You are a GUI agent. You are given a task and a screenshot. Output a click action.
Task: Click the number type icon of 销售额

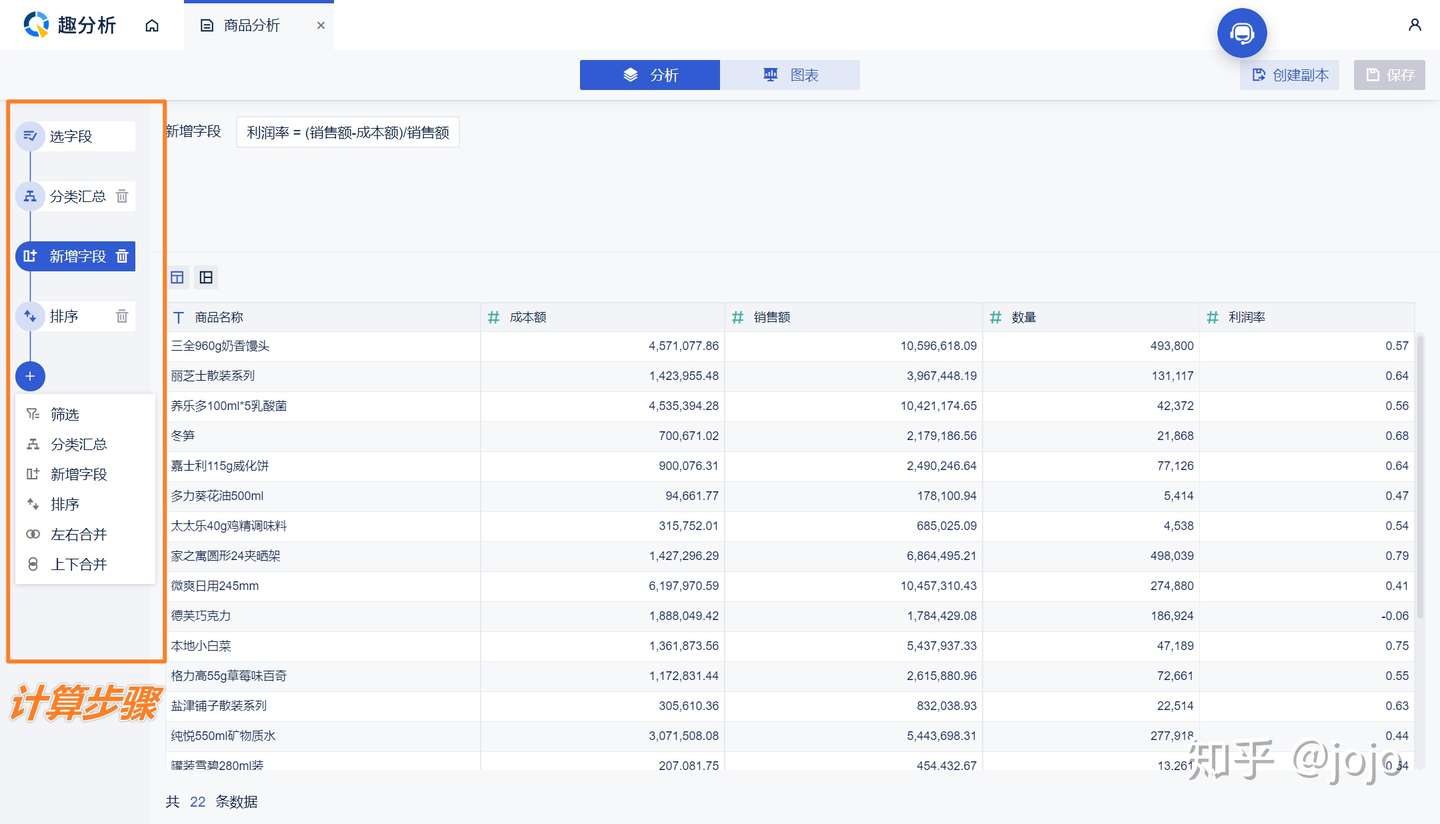pyautogui.click(x=738, y=317)
